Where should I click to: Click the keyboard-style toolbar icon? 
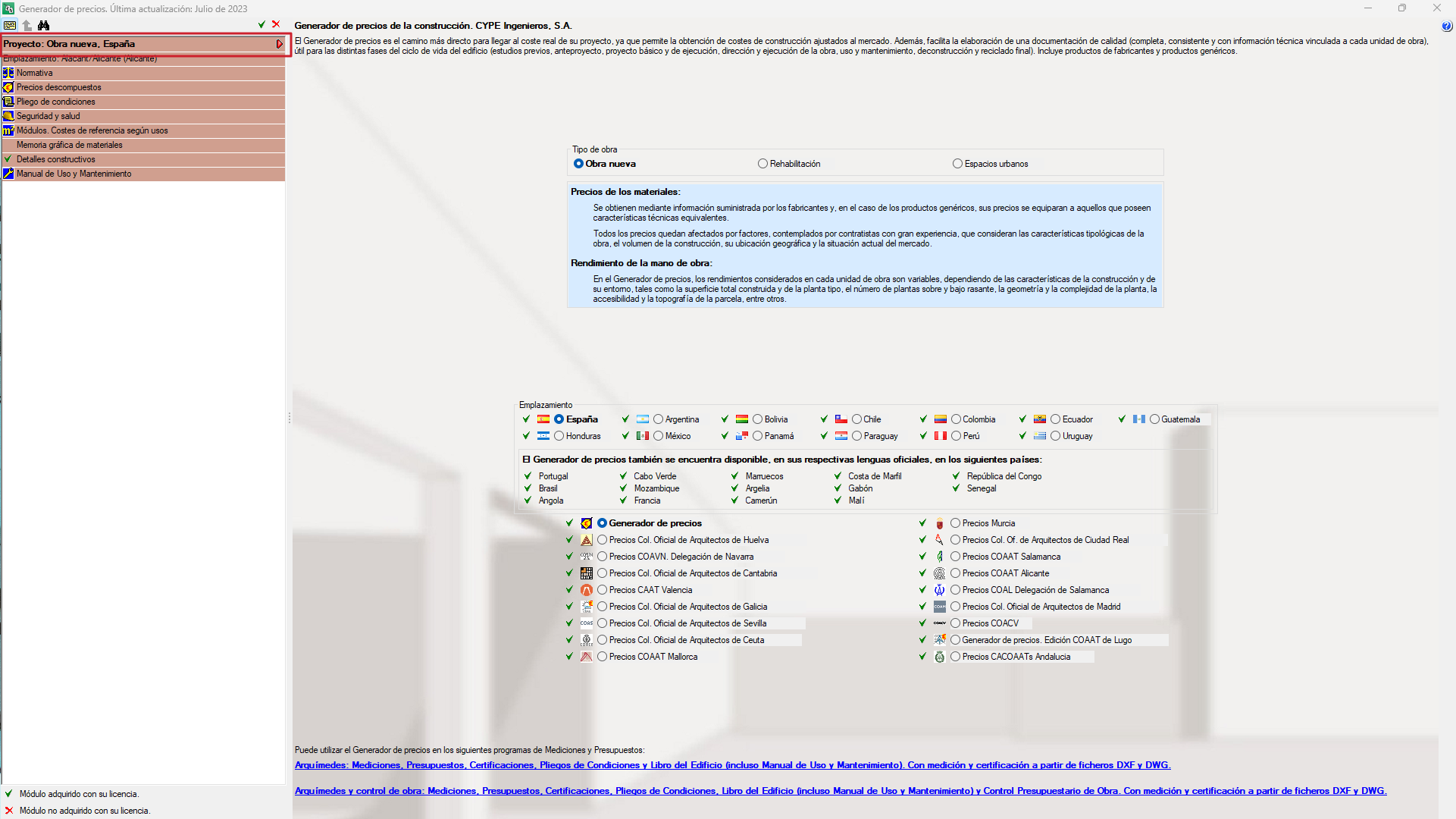[x=10, y=25]
